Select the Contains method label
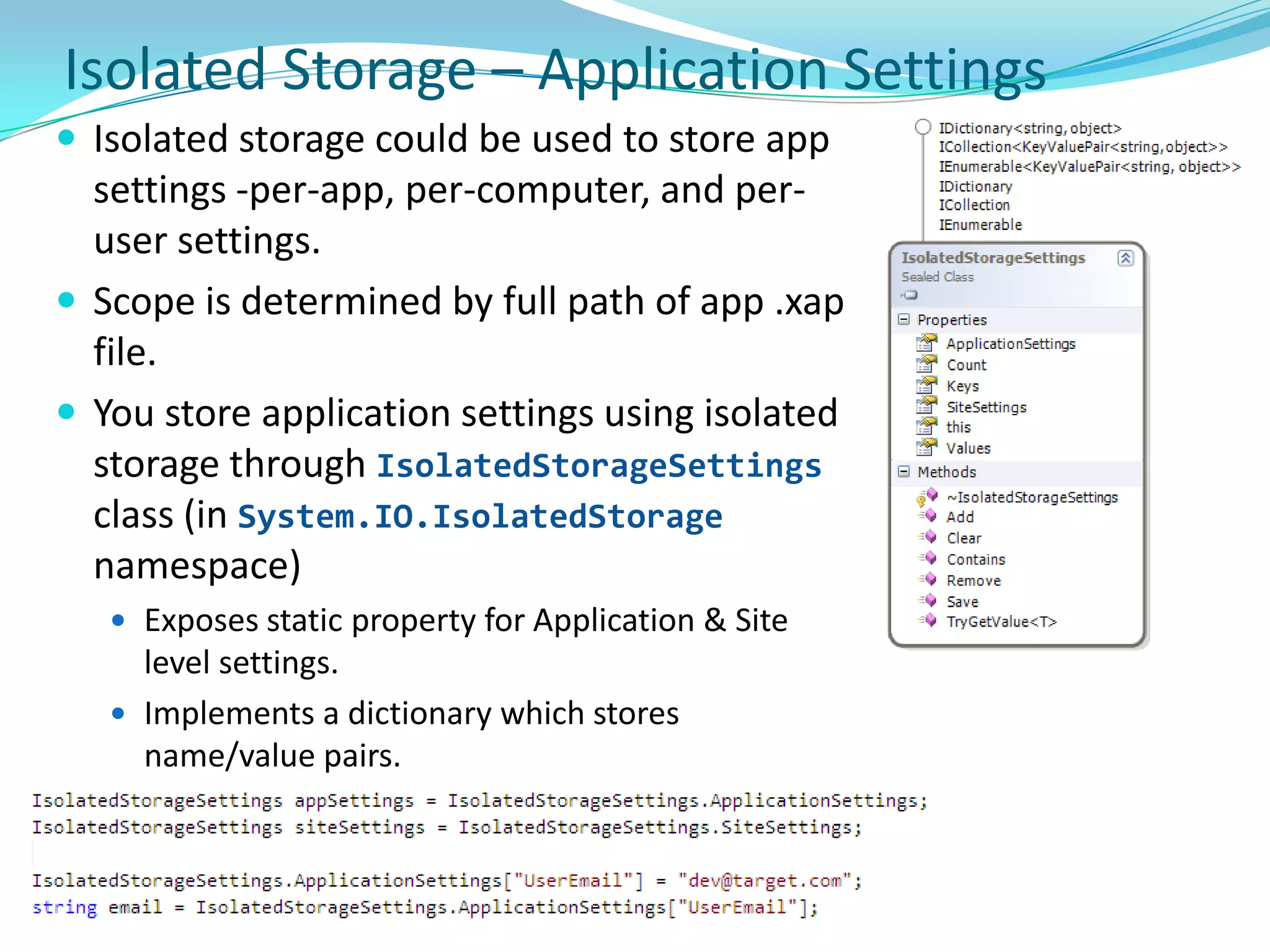The image size is (1270, 952). [975, 559]
